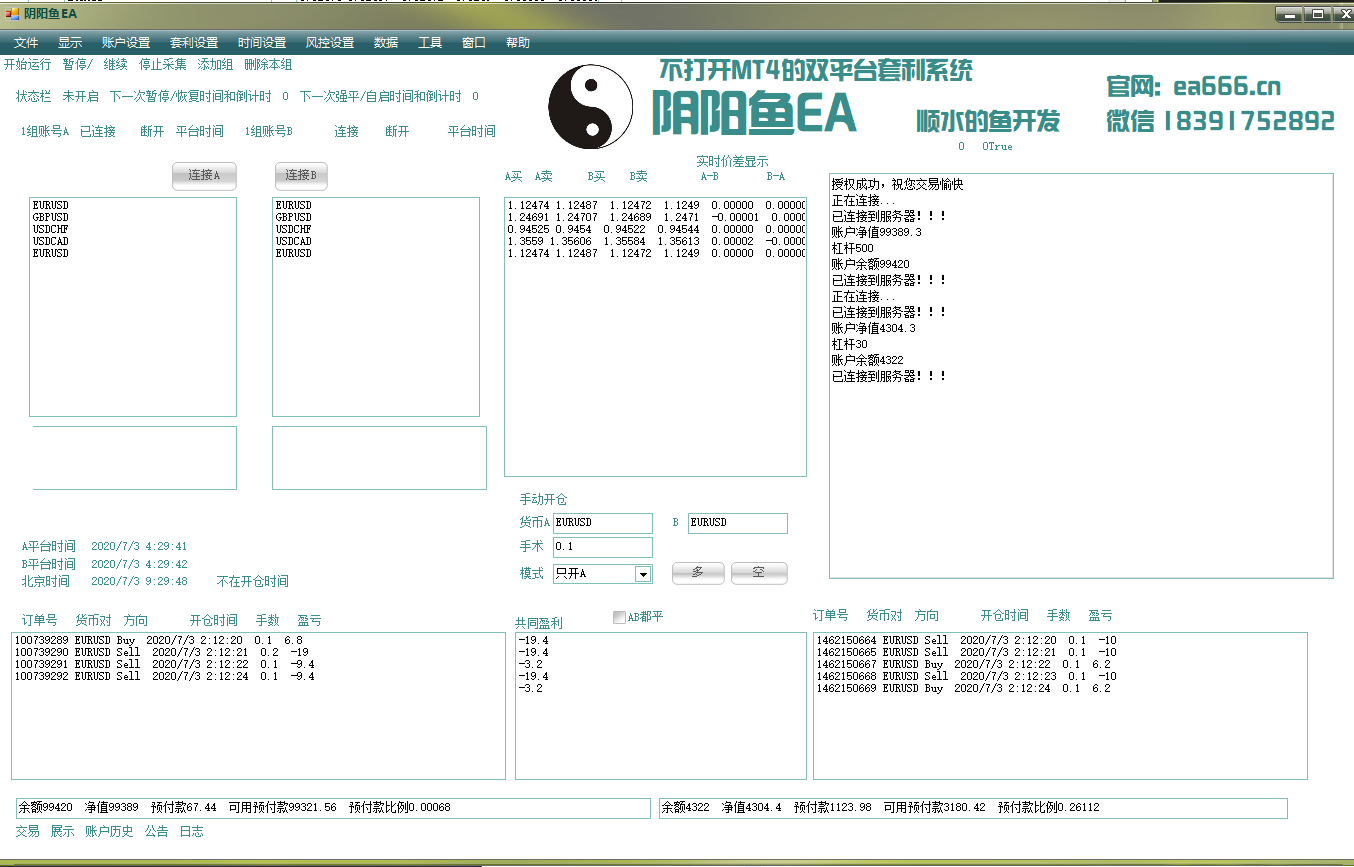
Task: Click the 多 (long) button
Action: 697,573
